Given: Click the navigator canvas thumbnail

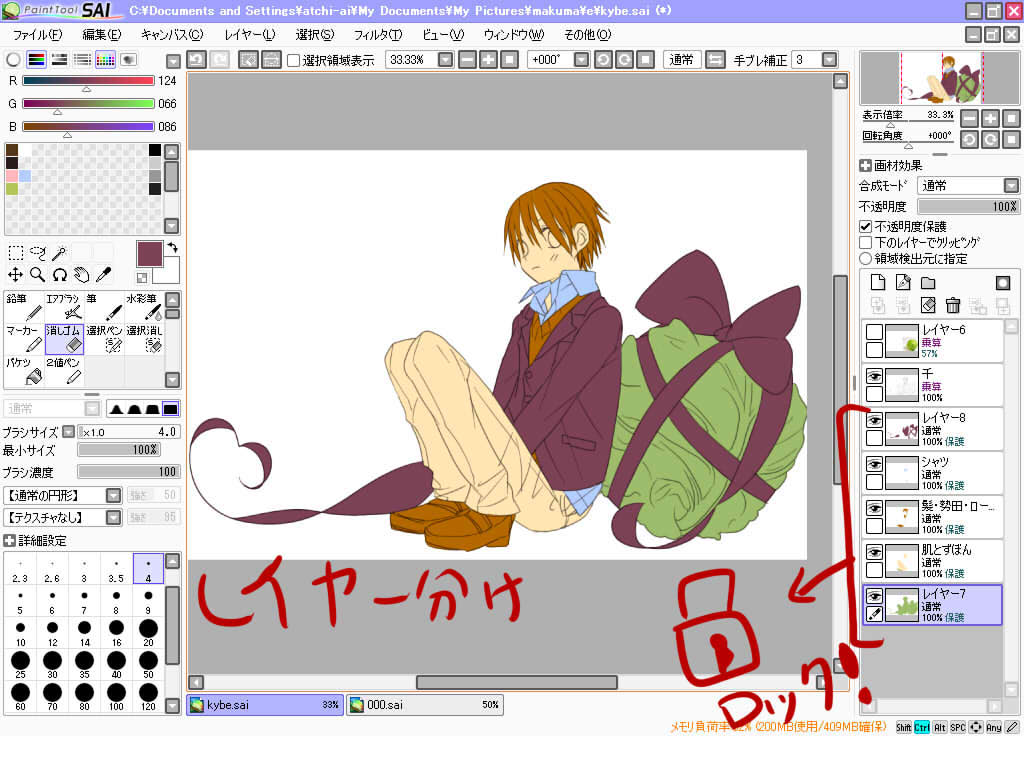Looking at the screenshot, I should [939, 78].
